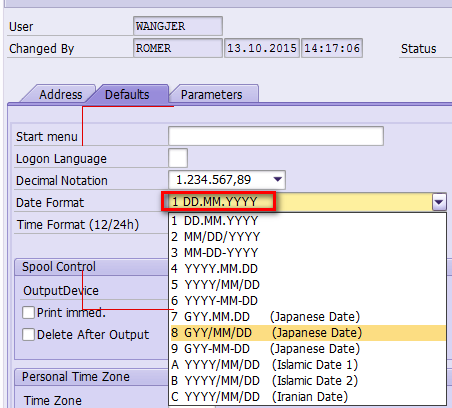Switch to the Address tab
Viewport: 452px width, 408px height.
pyautogui.click(x=61, y=95)
